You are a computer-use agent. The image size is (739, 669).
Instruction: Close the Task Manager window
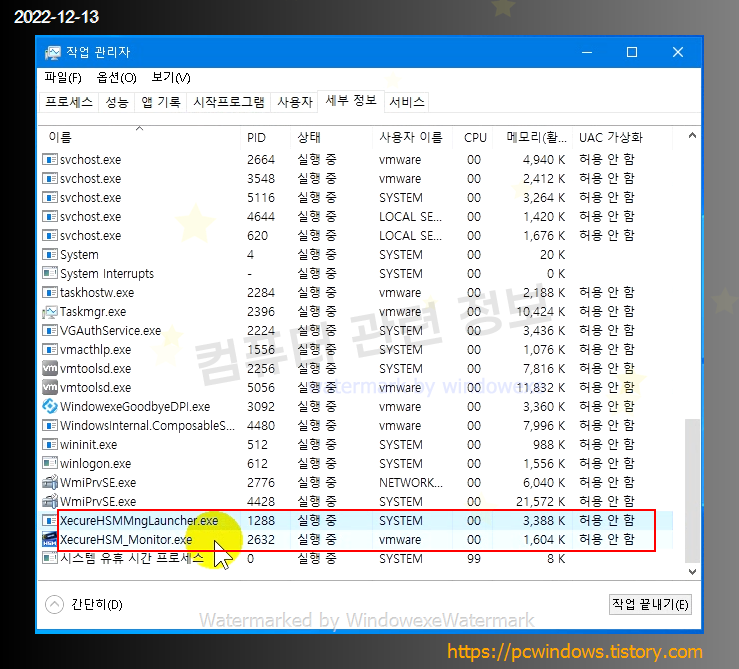(x=678, y=52)
